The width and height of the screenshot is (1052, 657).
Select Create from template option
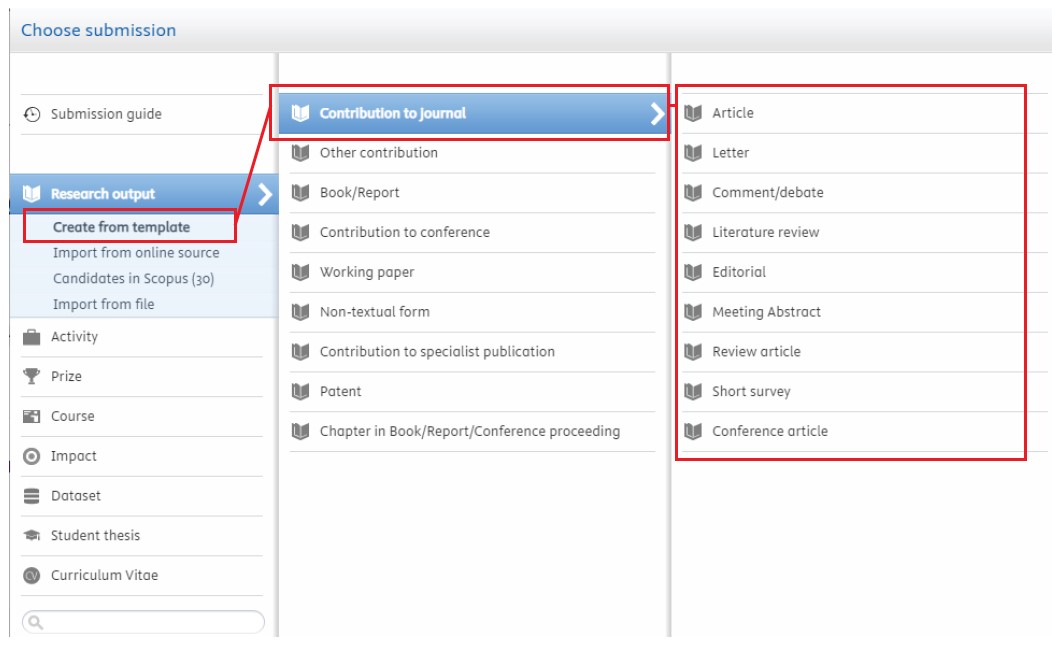click(121, 227)
